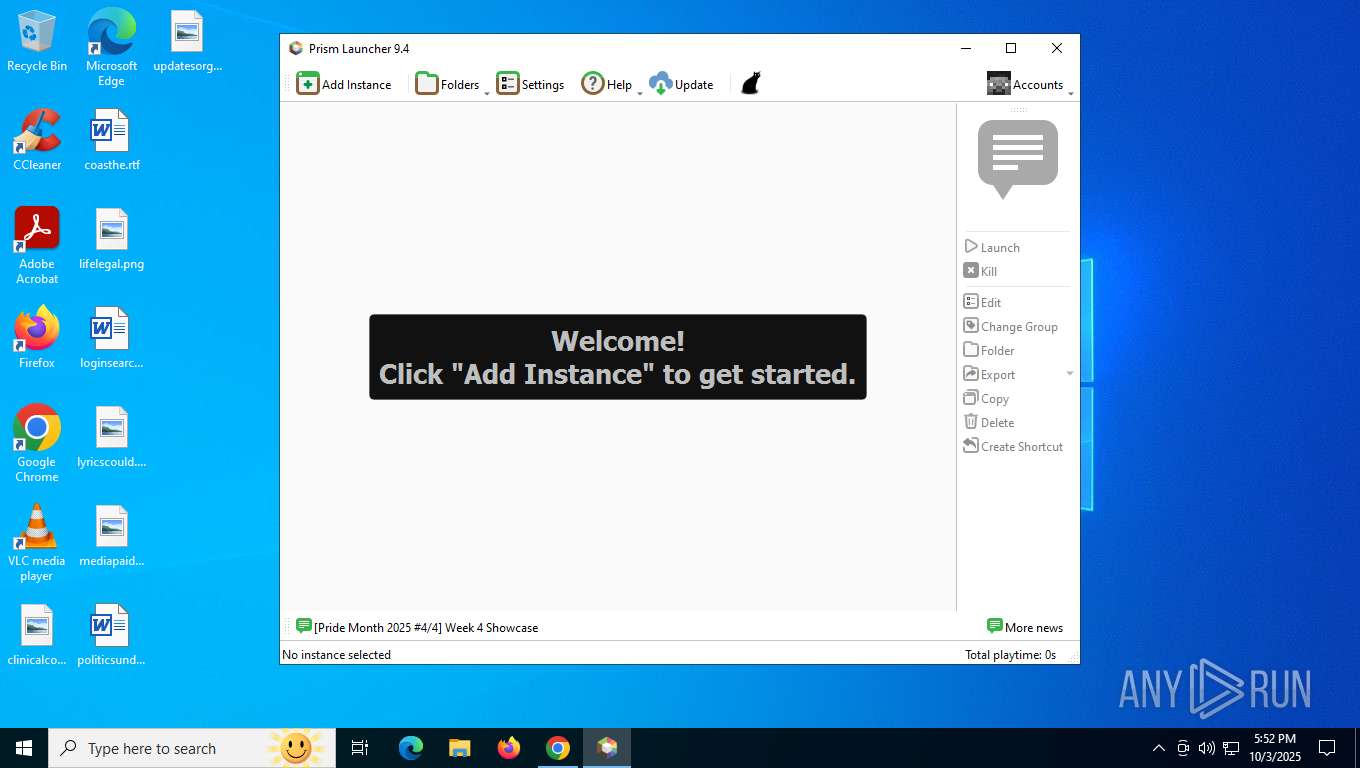Click the No instance selected status text
The height and width of the screenshot is (768, 1360).
coord(337,655)
